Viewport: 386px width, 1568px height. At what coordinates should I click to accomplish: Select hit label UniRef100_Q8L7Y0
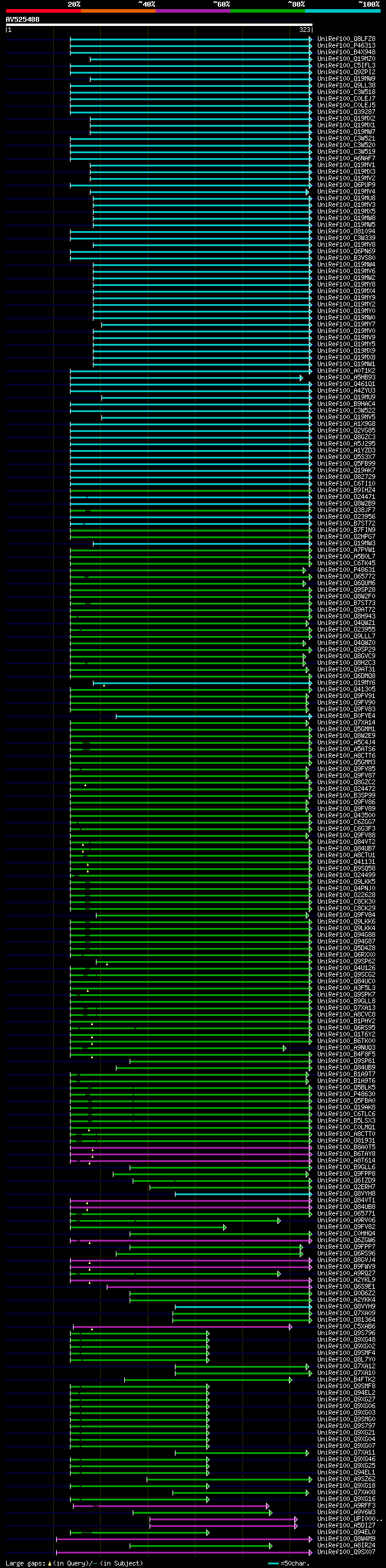coord(346,1360)
